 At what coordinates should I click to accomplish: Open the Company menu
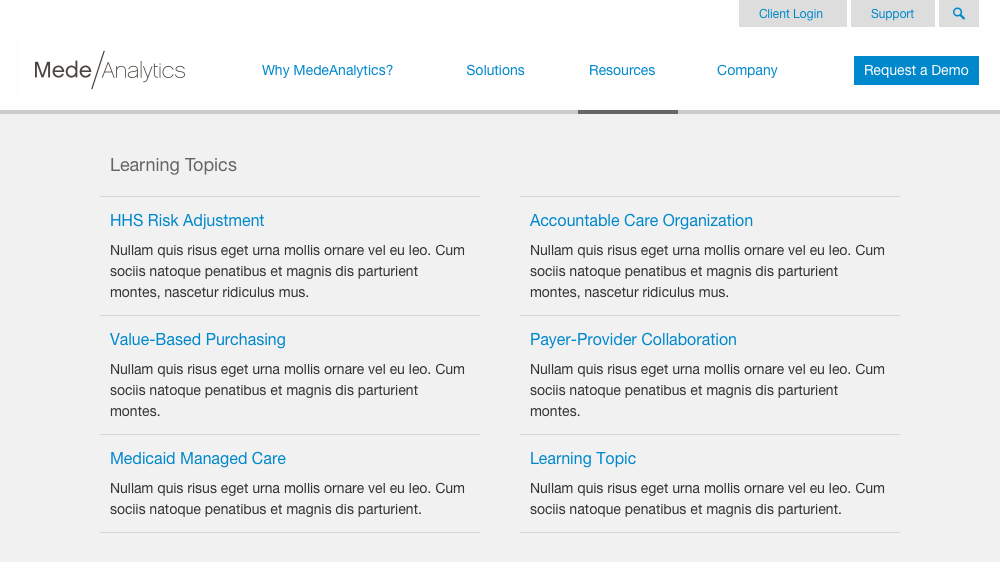coord(747,70)
